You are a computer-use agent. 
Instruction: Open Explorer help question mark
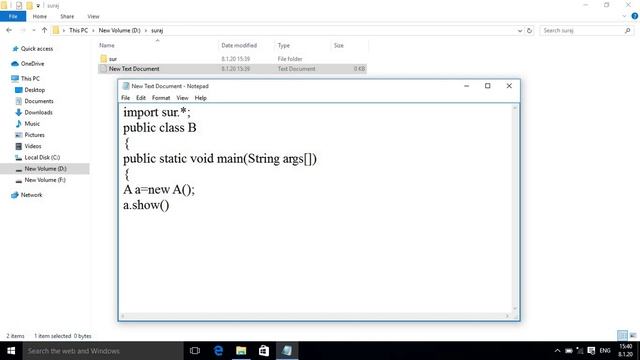click(635, 16)
